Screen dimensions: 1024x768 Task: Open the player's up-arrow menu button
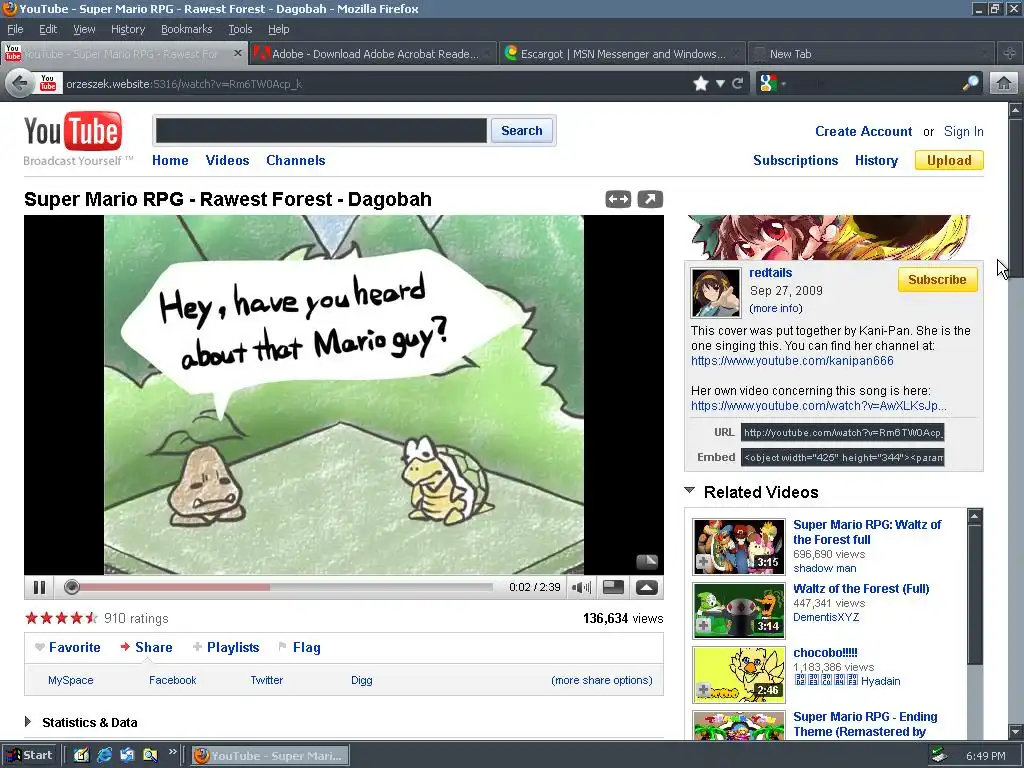pos(647,587)
